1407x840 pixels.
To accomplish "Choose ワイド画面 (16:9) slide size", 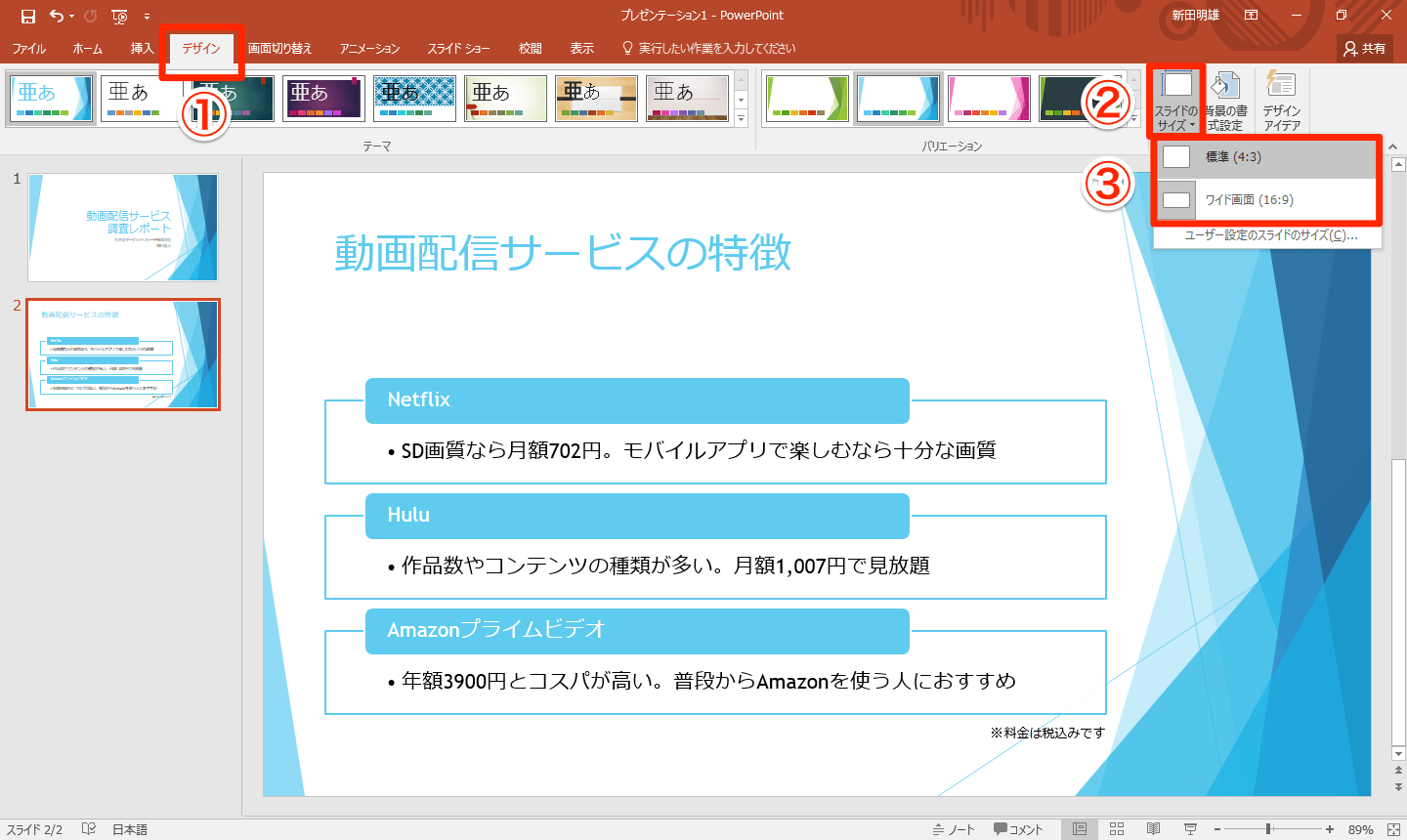I will (1267, 200).
